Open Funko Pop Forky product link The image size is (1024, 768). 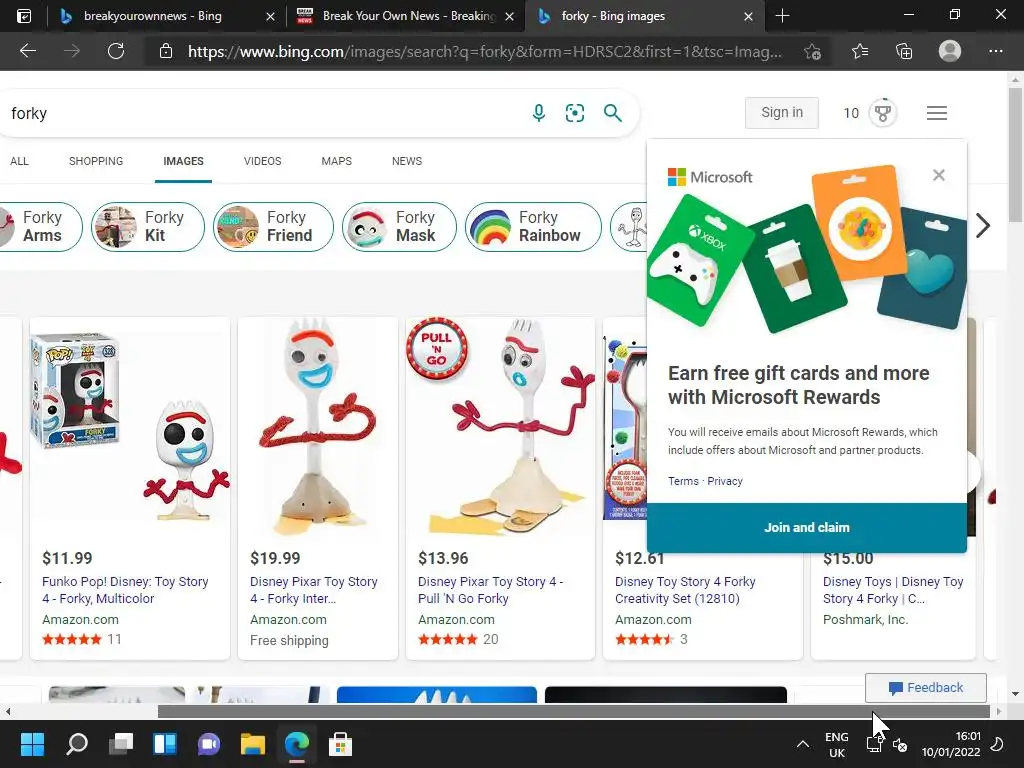click(x=125, y=590)
